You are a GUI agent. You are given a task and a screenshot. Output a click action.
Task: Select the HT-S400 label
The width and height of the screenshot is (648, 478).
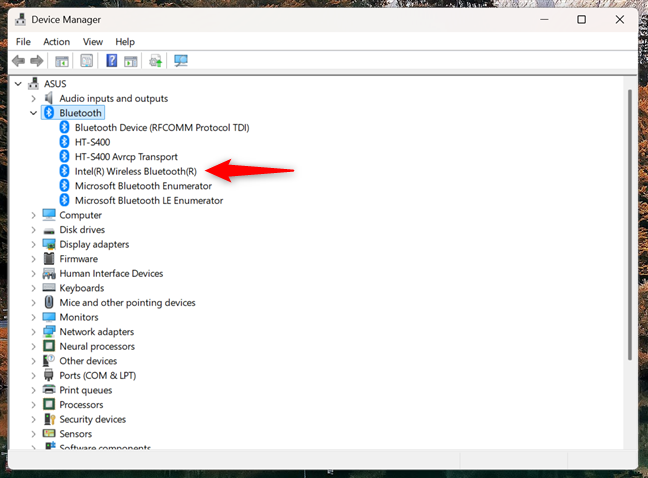pyautogui.click(x=92, y=142)
